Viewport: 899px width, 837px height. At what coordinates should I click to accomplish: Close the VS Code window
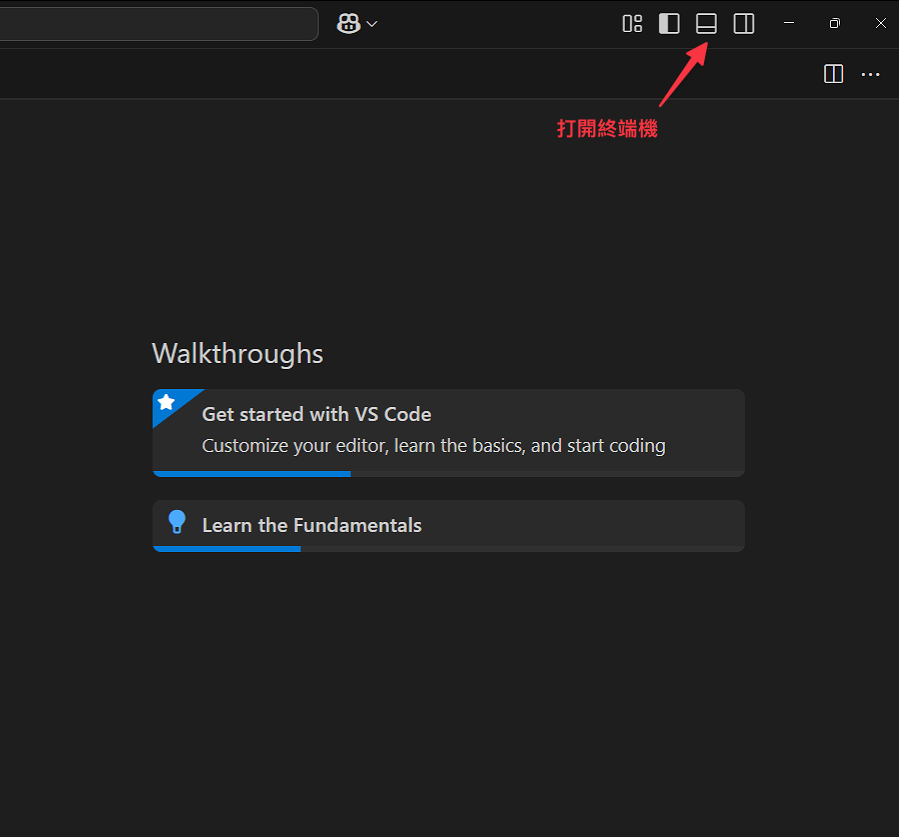(x=881, y=24)
